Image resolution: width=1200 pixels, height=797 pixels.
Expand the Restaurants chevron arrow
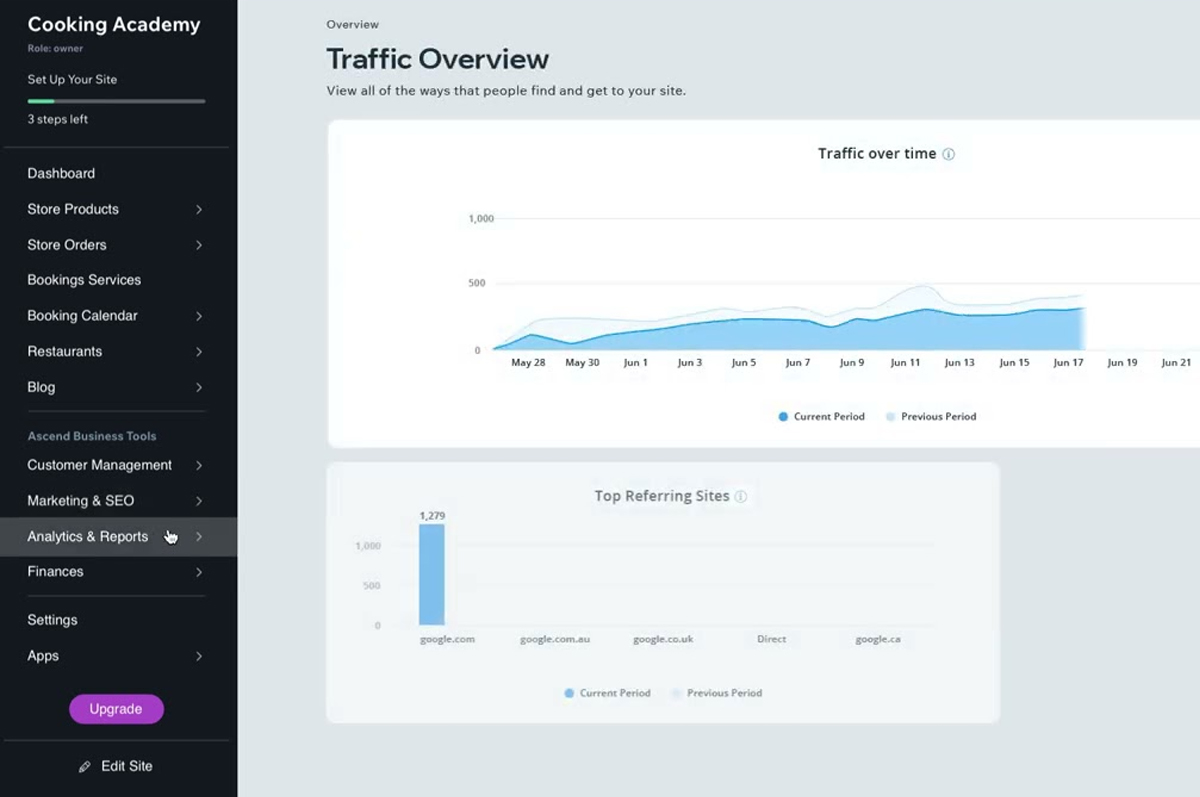199,352
